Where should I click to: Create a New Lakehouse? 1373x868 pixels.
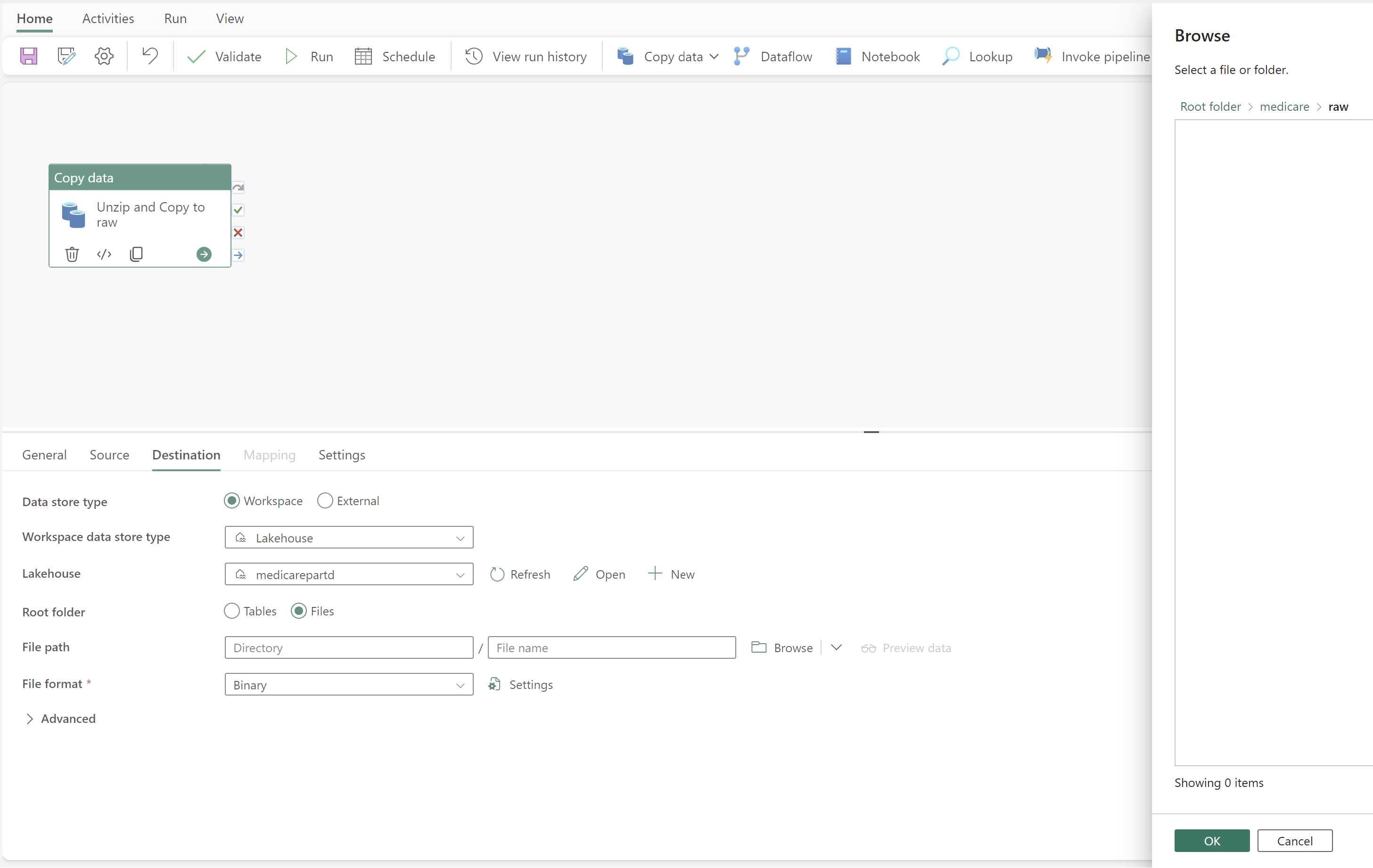671,574
